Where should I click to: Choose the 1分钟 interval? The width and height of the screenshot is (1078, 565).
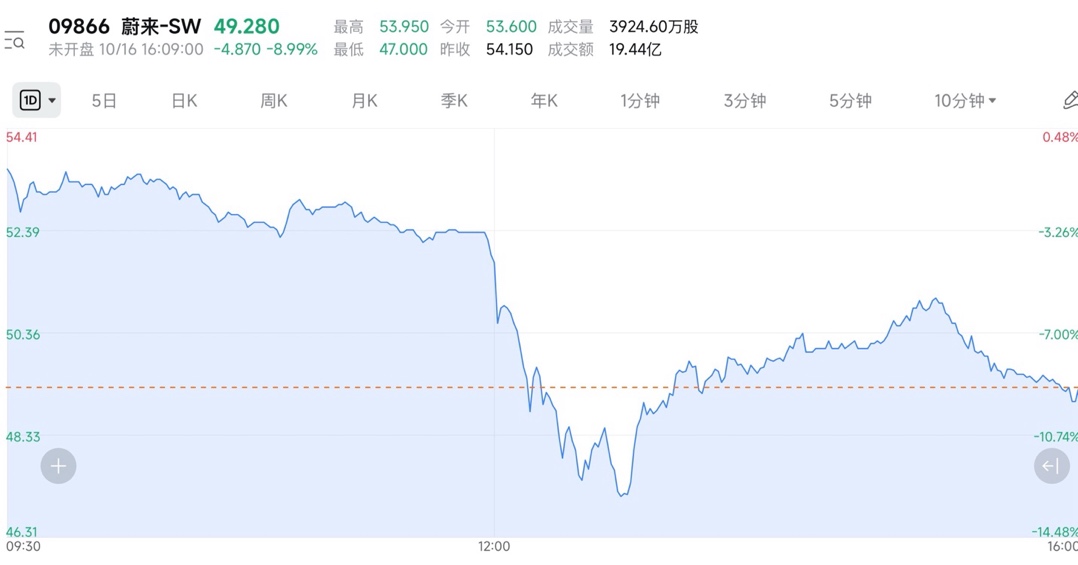coord(640,100)
